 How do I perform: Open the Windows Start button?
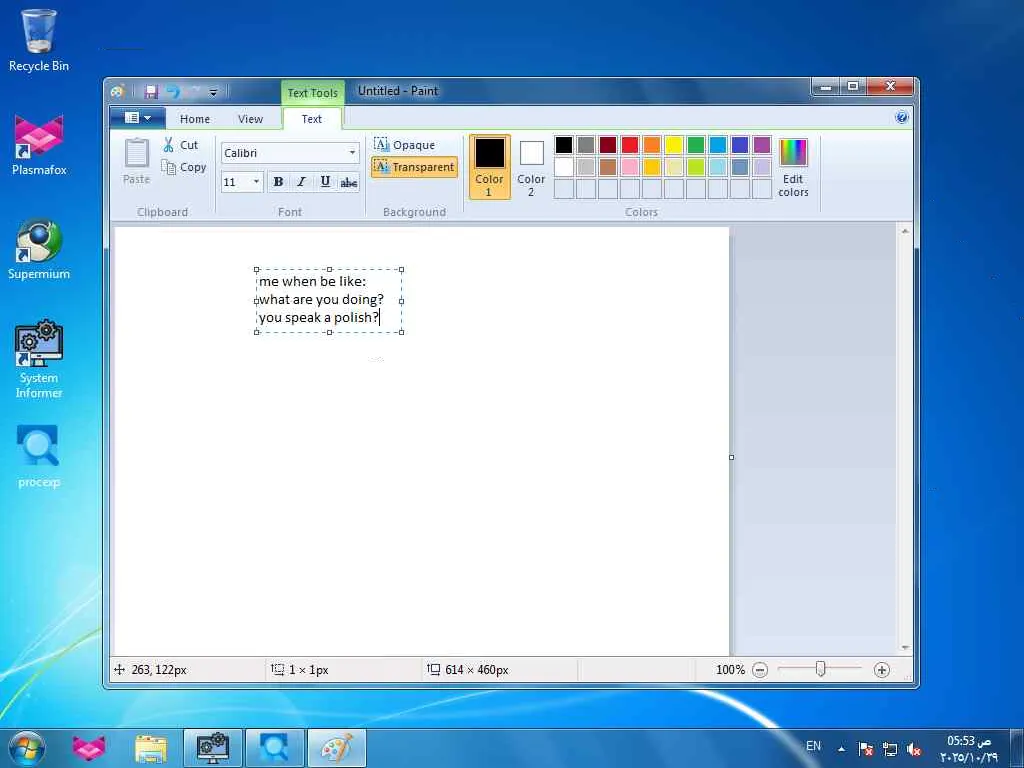click(26, 748)
